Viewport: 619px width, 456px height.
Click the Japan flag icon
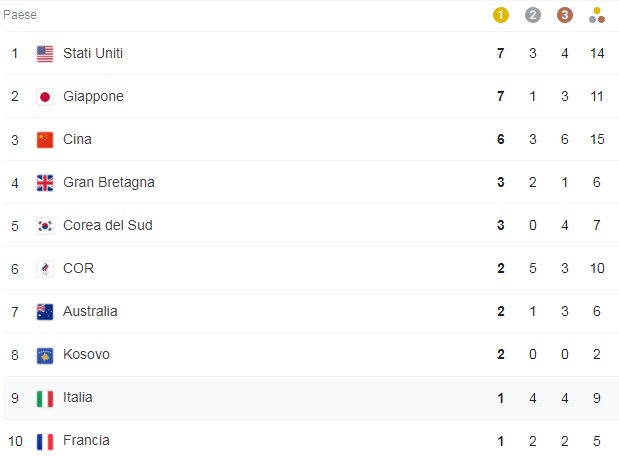point(45,97)
